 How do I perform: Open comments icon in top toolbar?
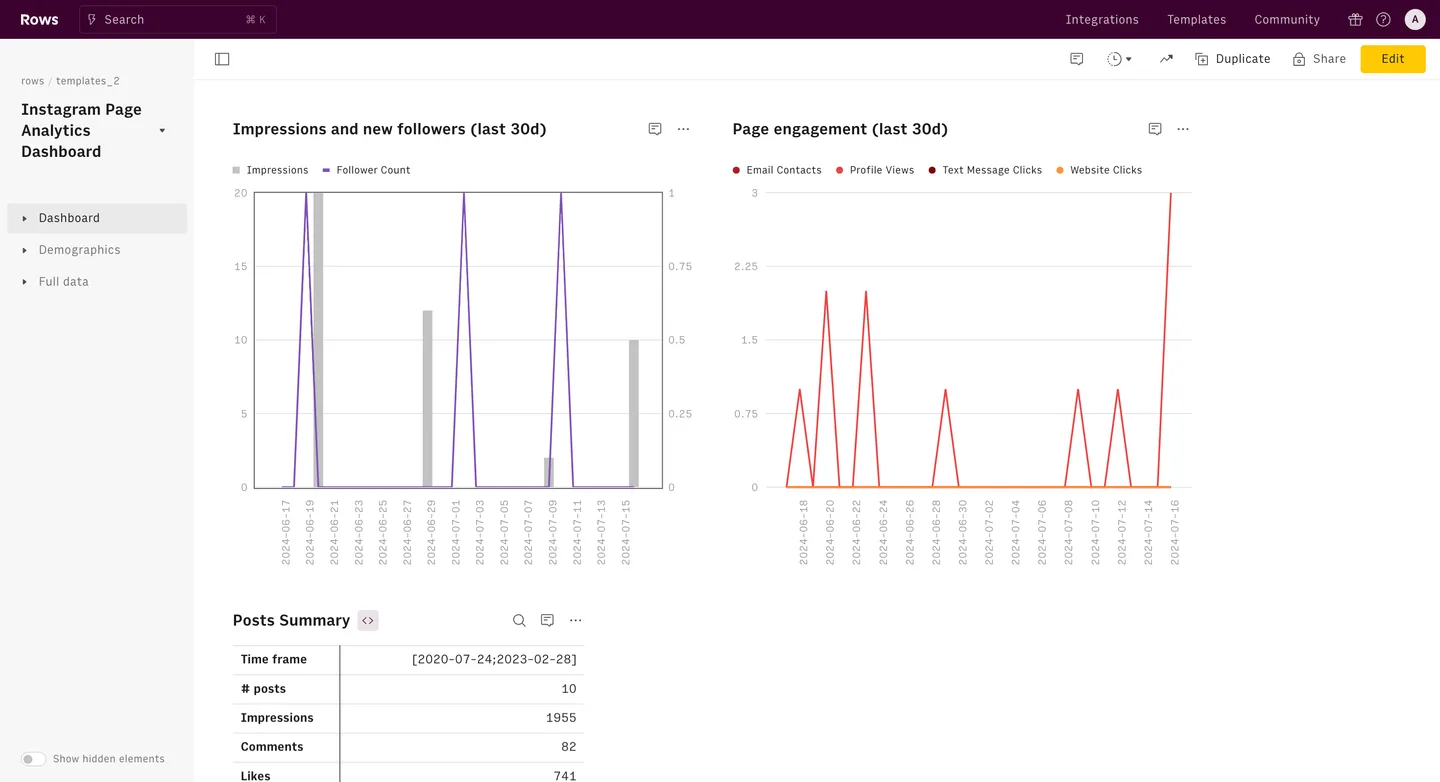[x=1077, y=59]
